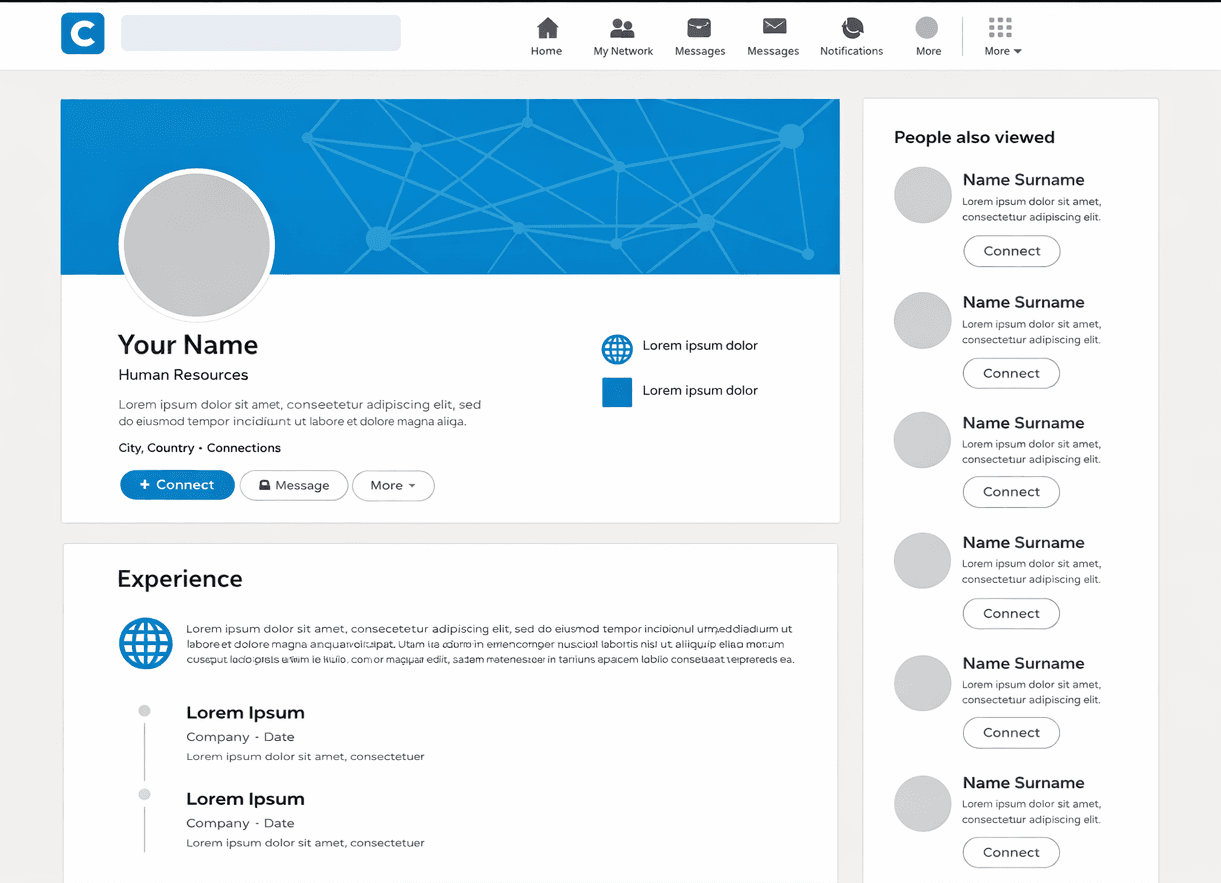Click the globe icon in the Experience section
Screen dimensions: 1221x883
[146, 643]
